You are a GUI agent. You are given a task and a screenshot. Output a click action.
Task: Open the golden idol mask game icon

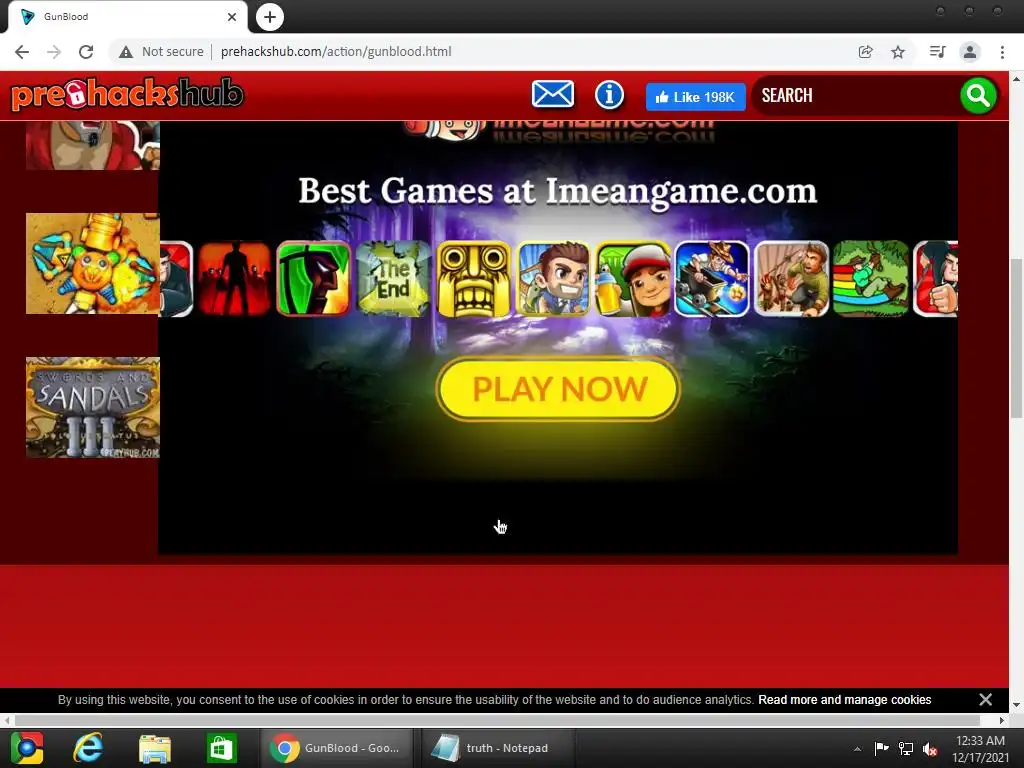(473, 279)
